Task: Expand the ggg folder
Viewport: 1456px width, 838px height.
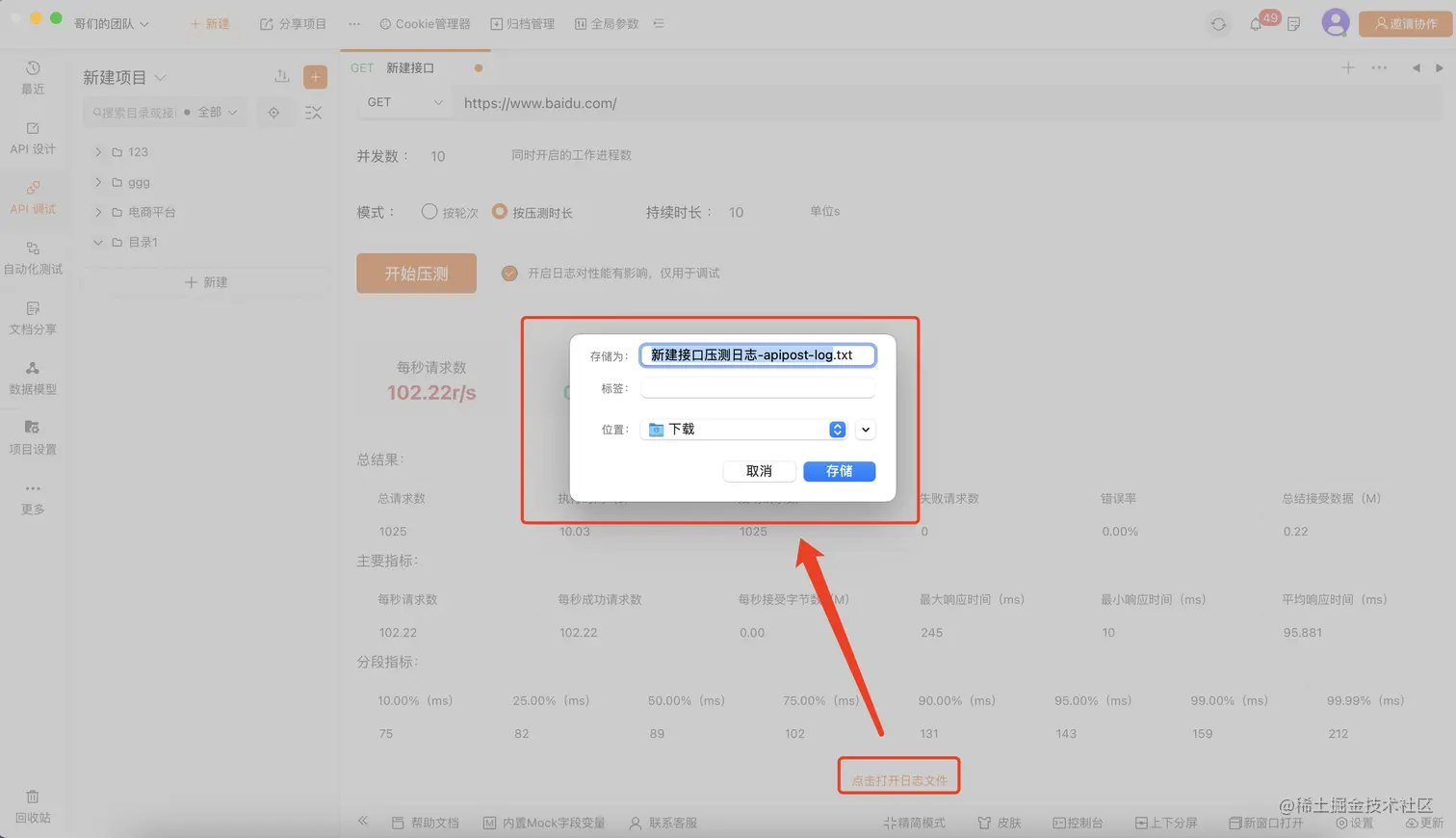Action: pyautogui.click(x=98, y=182)
